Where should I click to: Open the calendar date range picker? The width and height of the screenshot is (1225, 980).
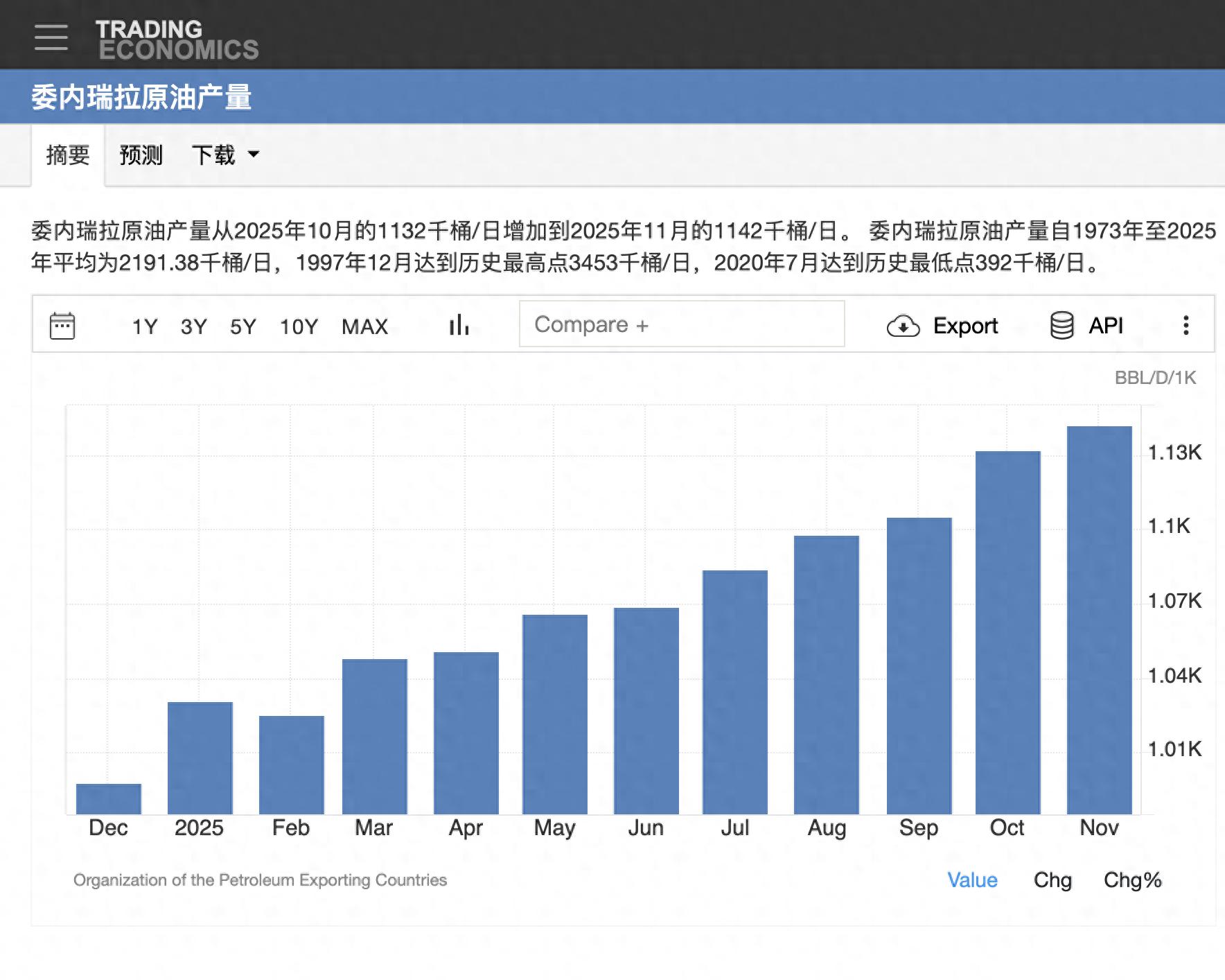[x=62, y=325]
